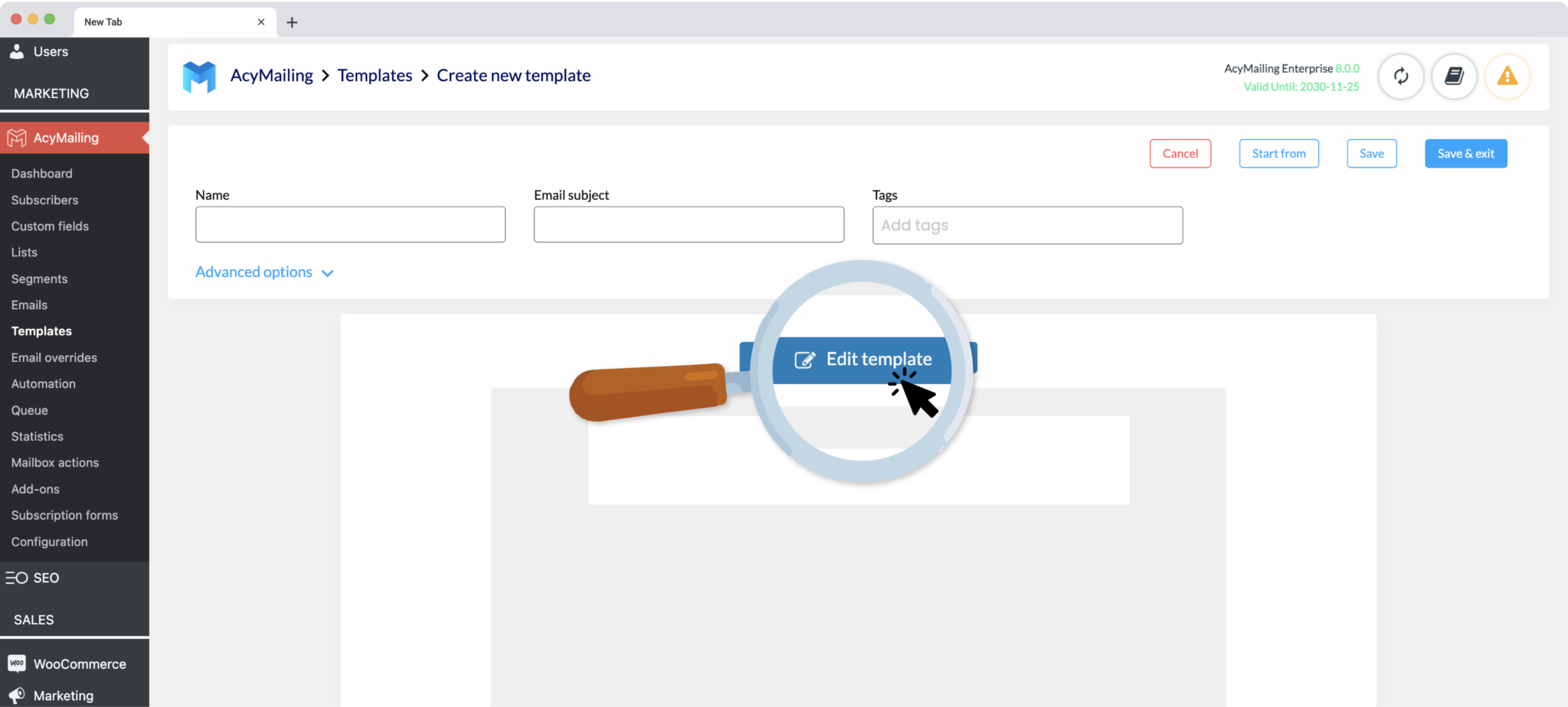Image resolution: width=1568 pixels, height=707 pixels.
Task: Open Automation in the sidebar menu
Action: 43,383
